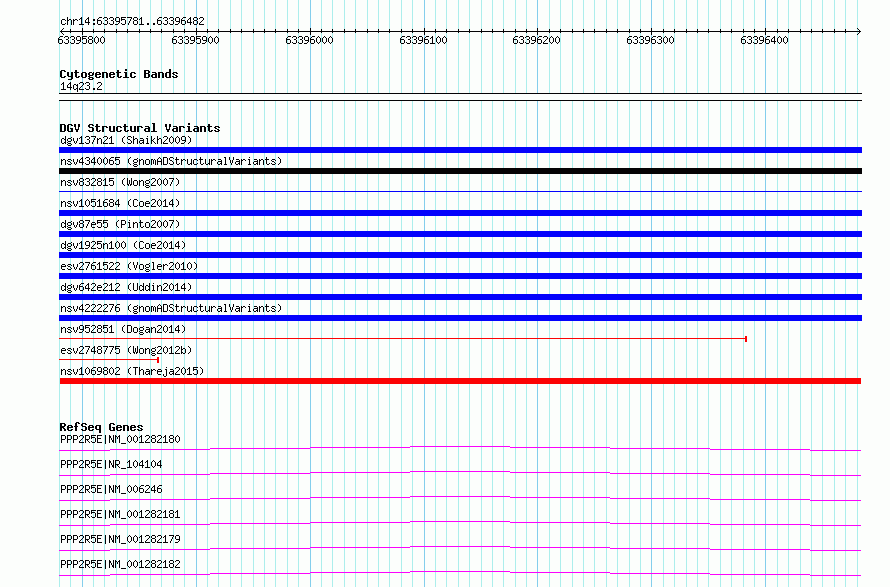This screenshot has height=587, width=890.
Task: Click the DGV Structural Variants track title
Action: (x=140, y=128)
